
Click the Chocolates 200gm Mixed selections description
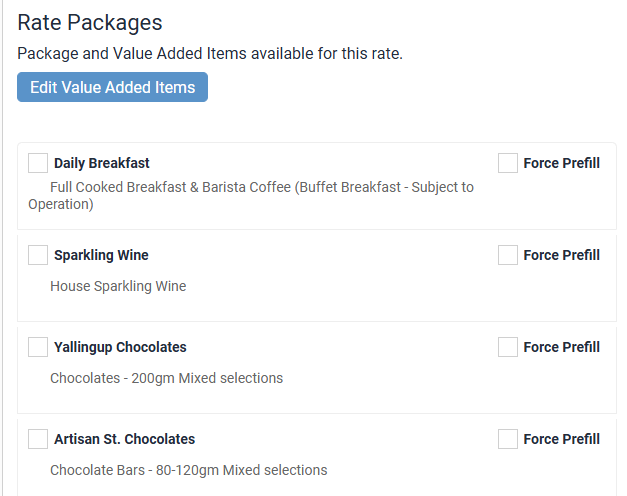point(166,378)
